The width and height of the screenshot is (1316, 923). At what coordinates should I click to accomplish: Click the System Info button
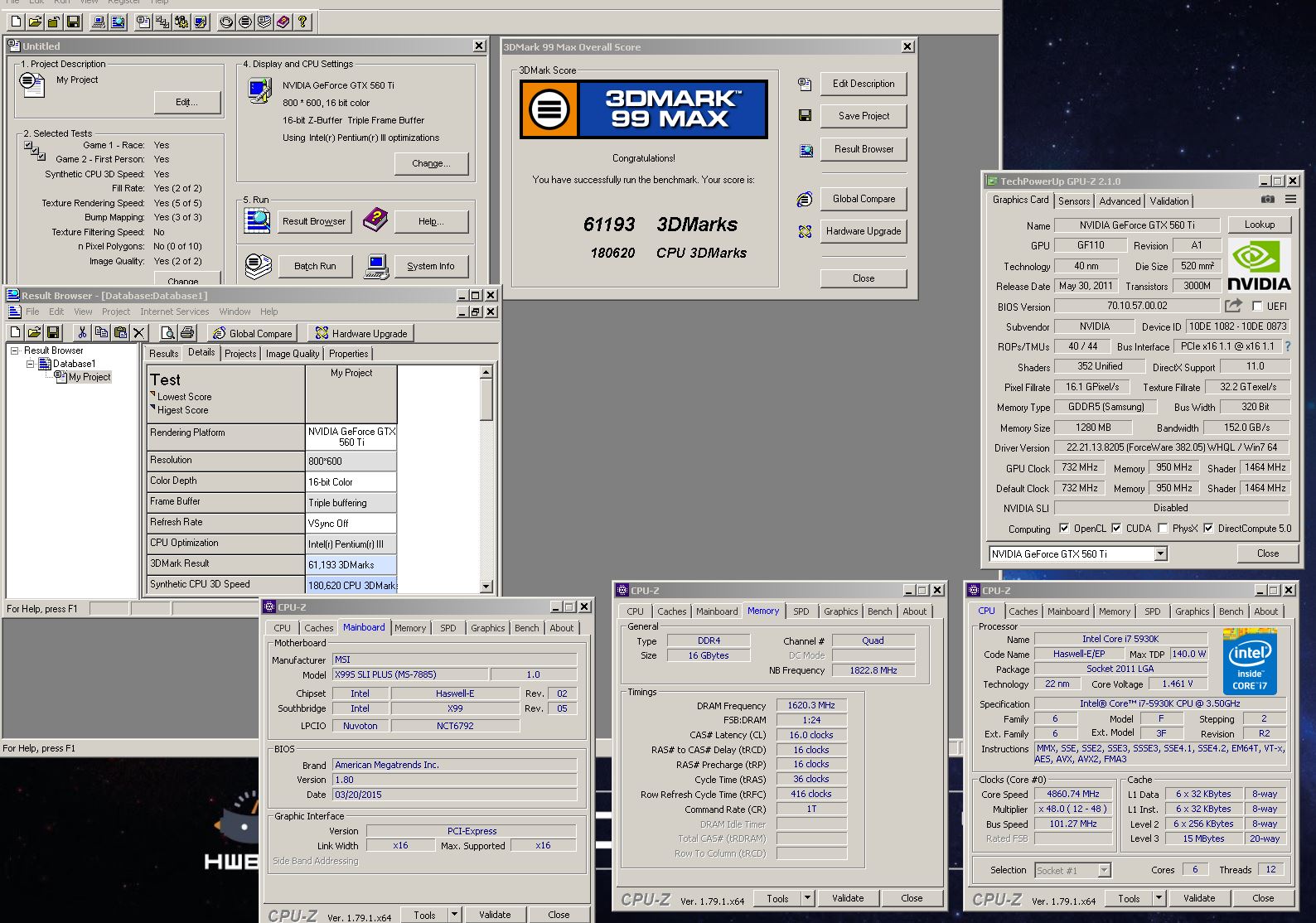click(x=430, y=266)
